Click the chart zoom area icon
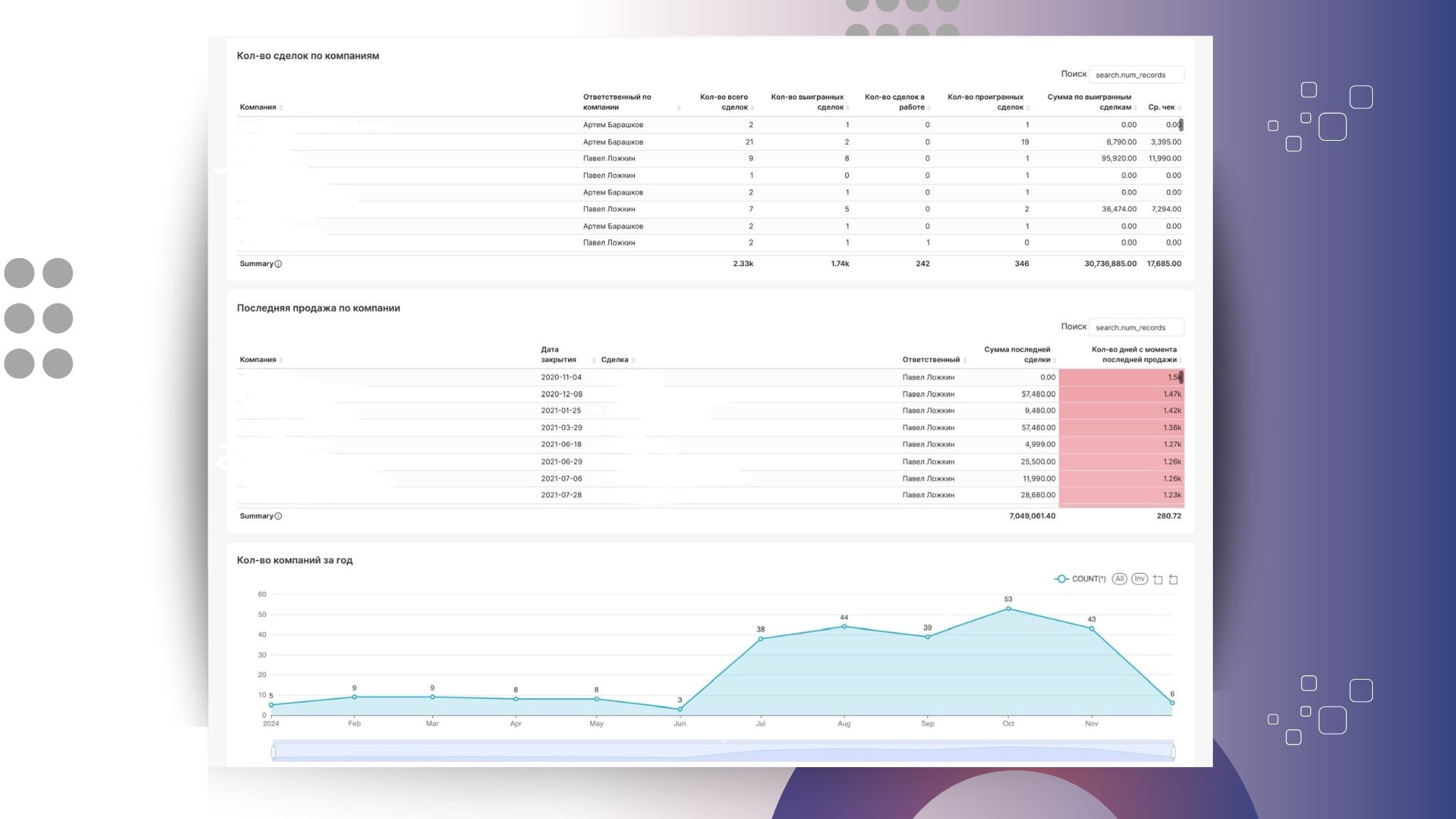The height and width of the screenshot is (819, 1456). pos(1157,579)
